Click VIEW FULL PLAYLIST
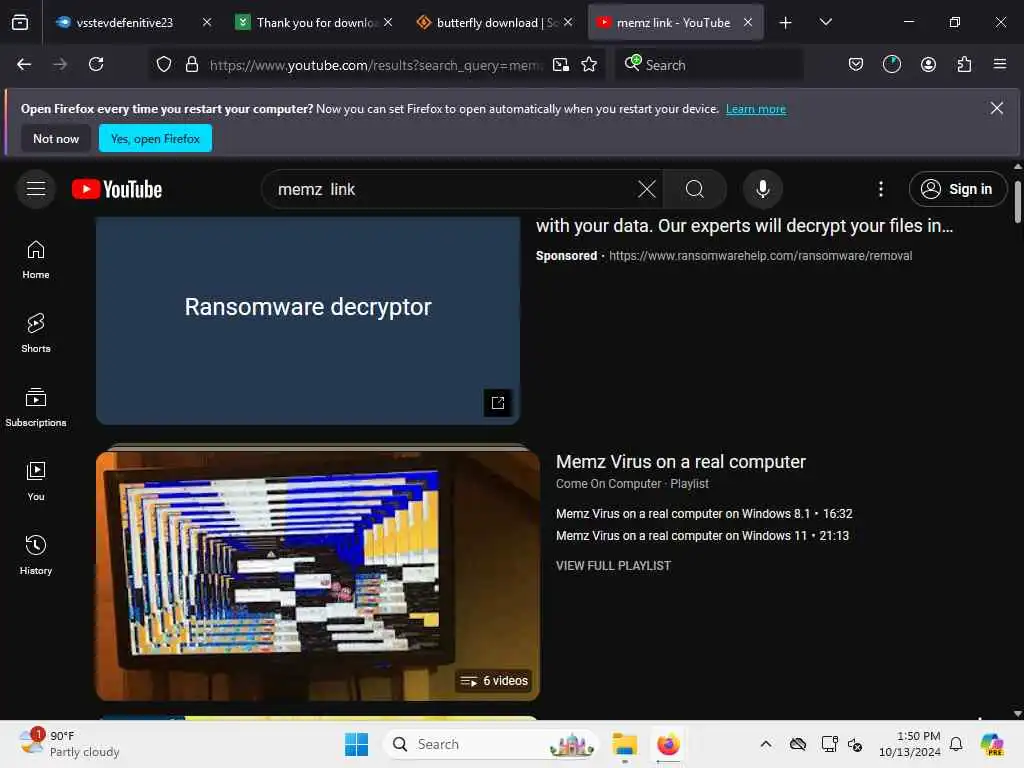The height and width of the screenshot is (768, 1024). point(613,566)
